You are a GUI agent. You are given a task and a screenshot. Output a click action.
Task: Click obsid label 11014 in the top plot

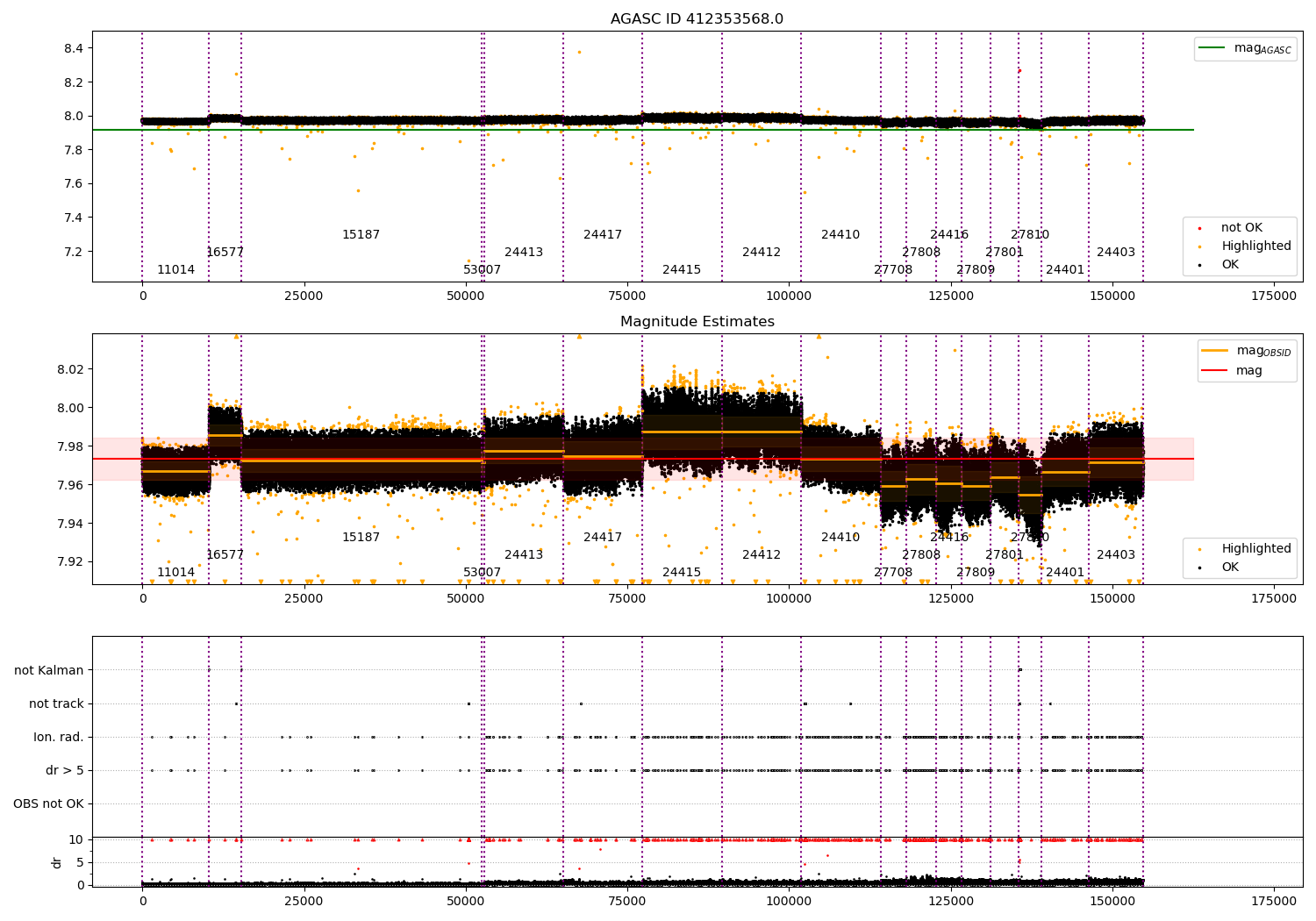tap(175, 270)
